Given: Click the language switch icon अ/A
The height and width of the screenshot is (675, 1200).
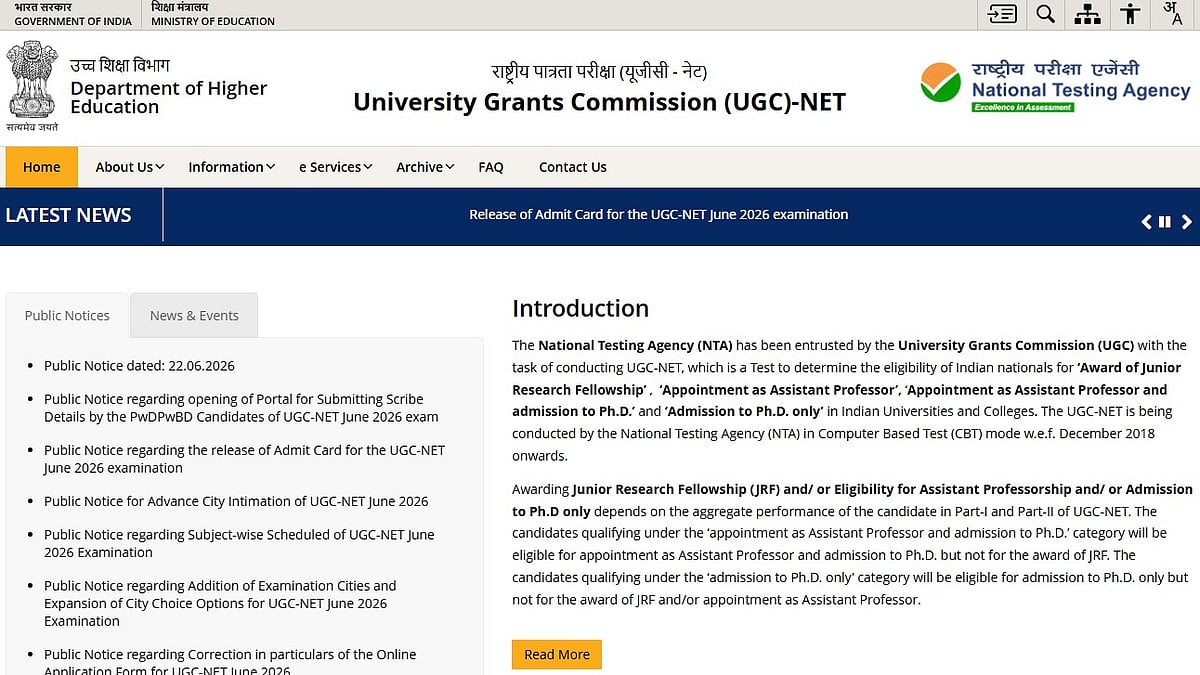Looking at the screenshot, I should coord(1172,14).
